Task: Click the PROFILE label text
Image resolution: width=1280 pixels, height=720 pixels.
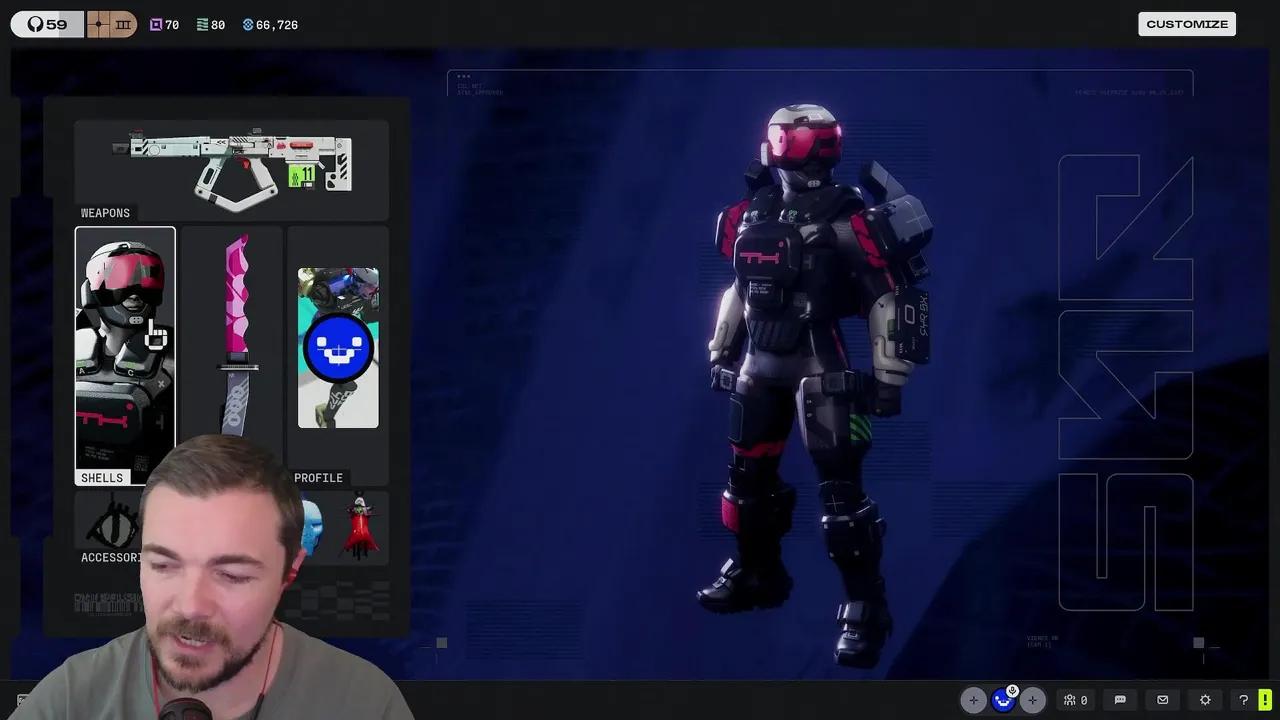Action: pos(318,478)
